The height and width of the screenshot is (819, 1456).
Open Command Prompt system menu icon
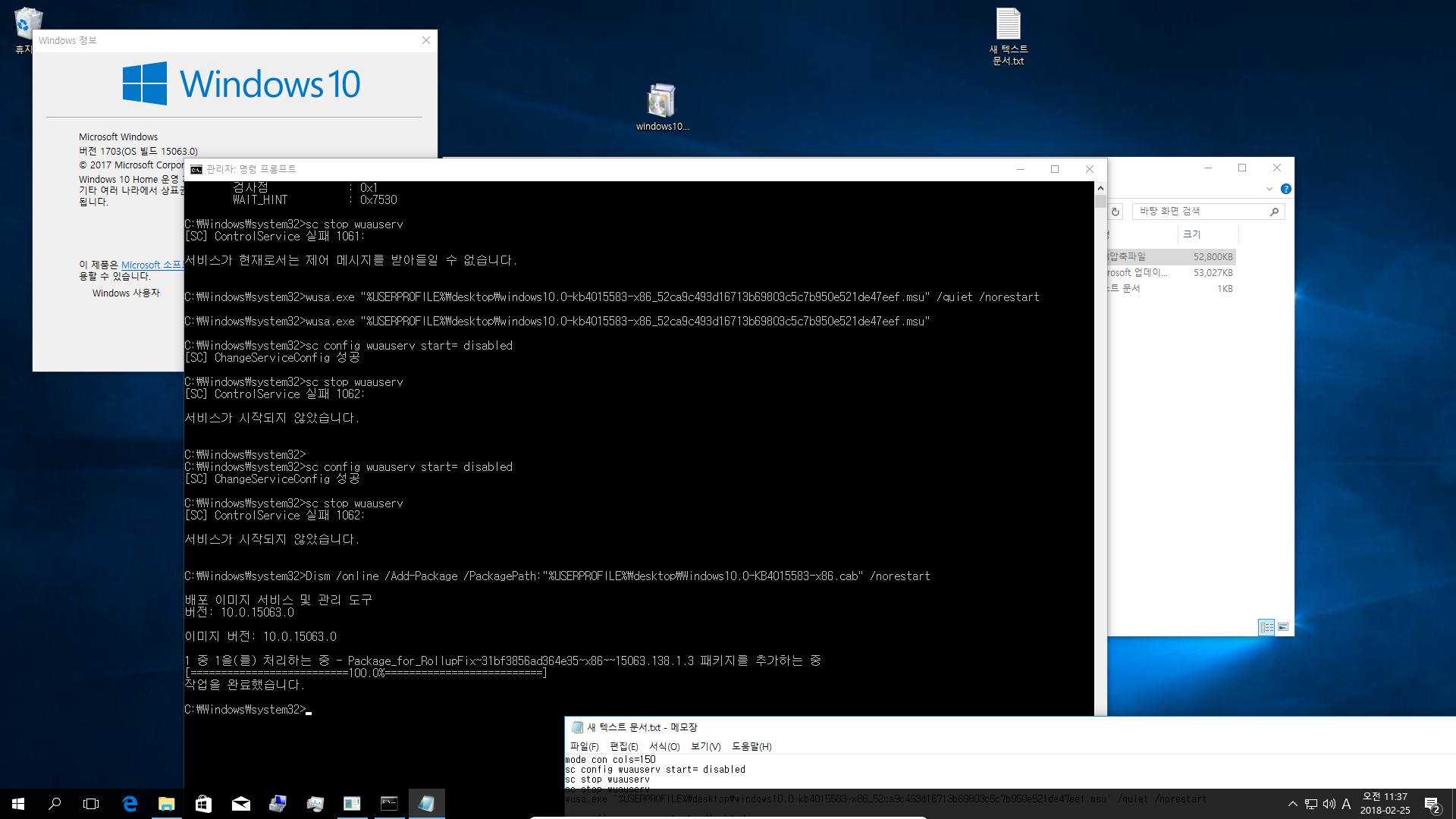[x=196, y=169]
